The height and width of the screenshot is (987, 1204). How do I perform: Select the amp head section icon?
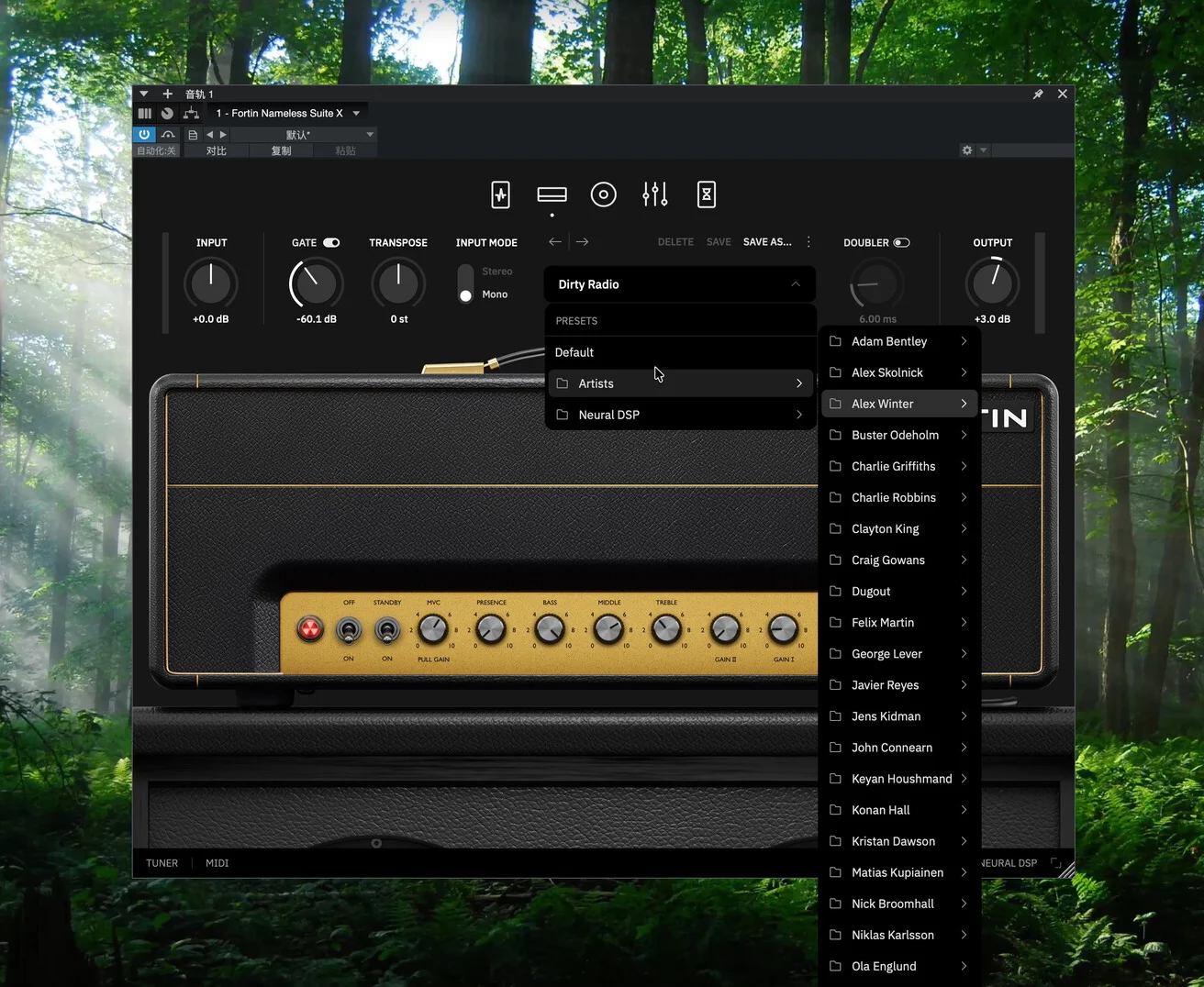tap(552, 194)
